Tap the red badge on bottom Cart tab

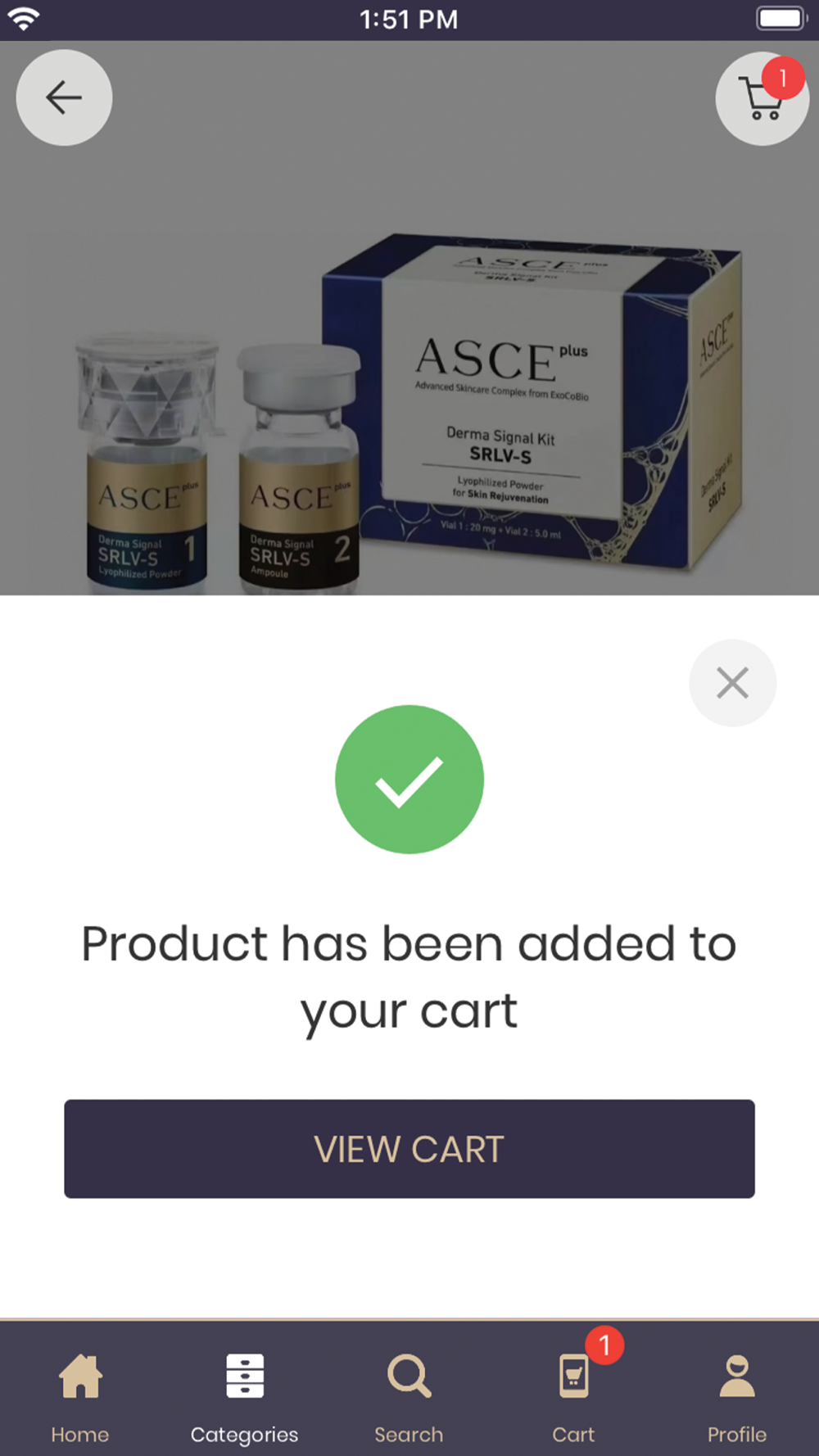coord(604,1345)
